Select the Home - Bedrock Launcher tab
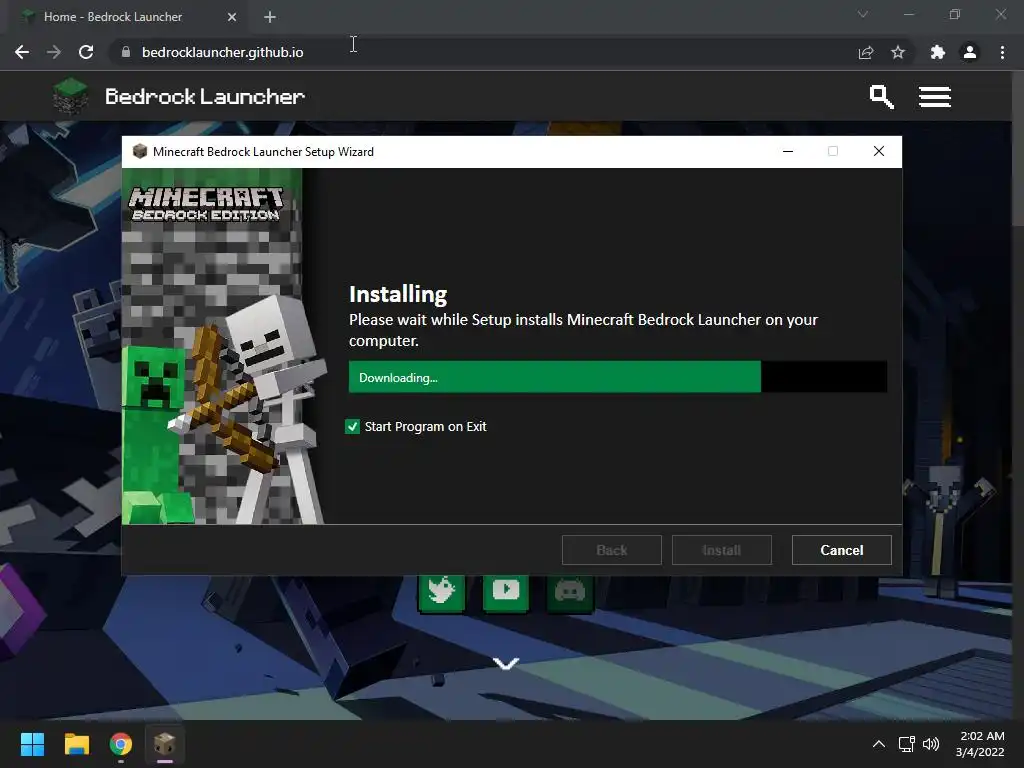 [125, 17]
